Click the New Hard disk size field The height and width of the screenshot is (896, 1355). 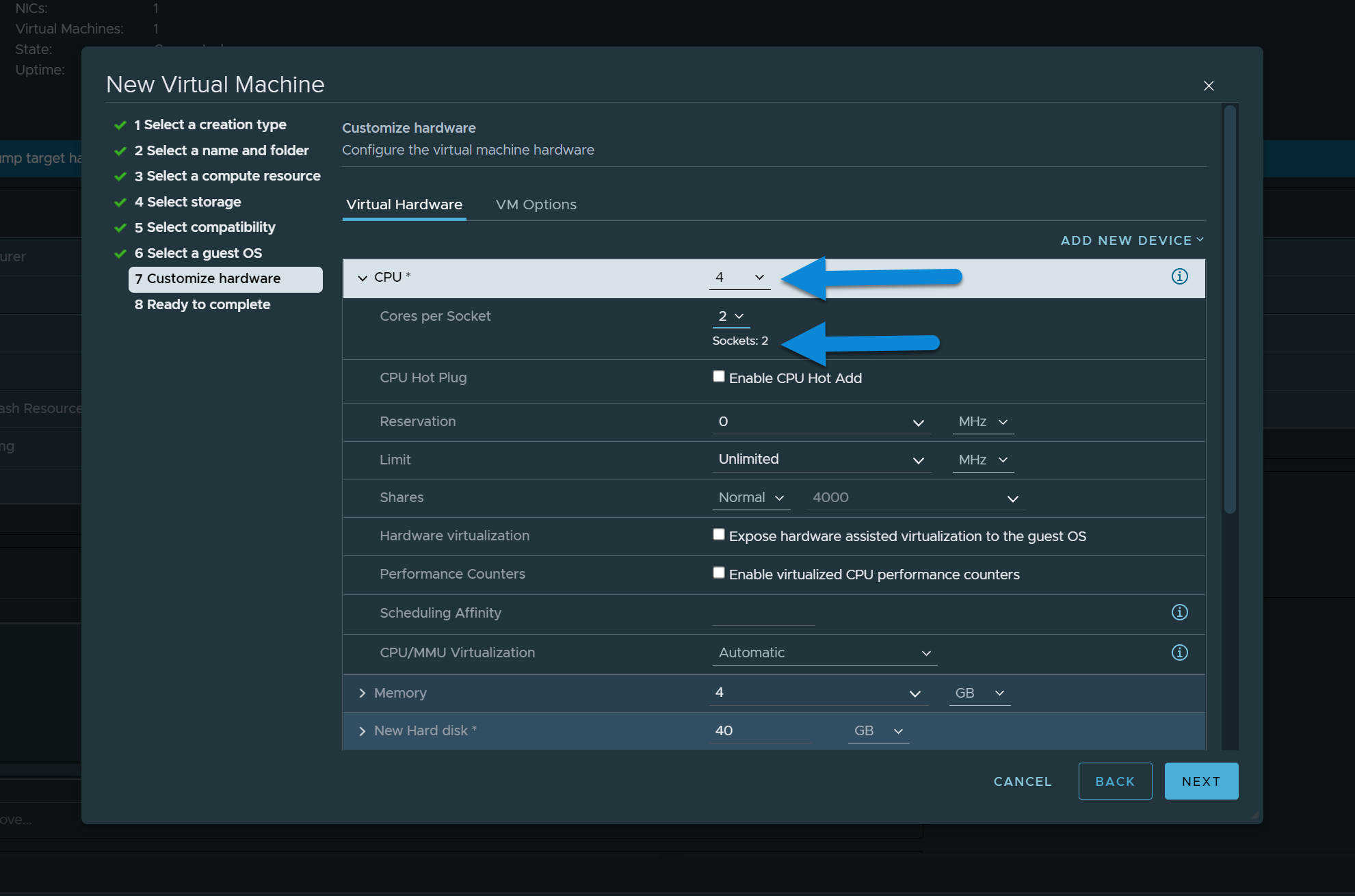(x=761, y=731)
